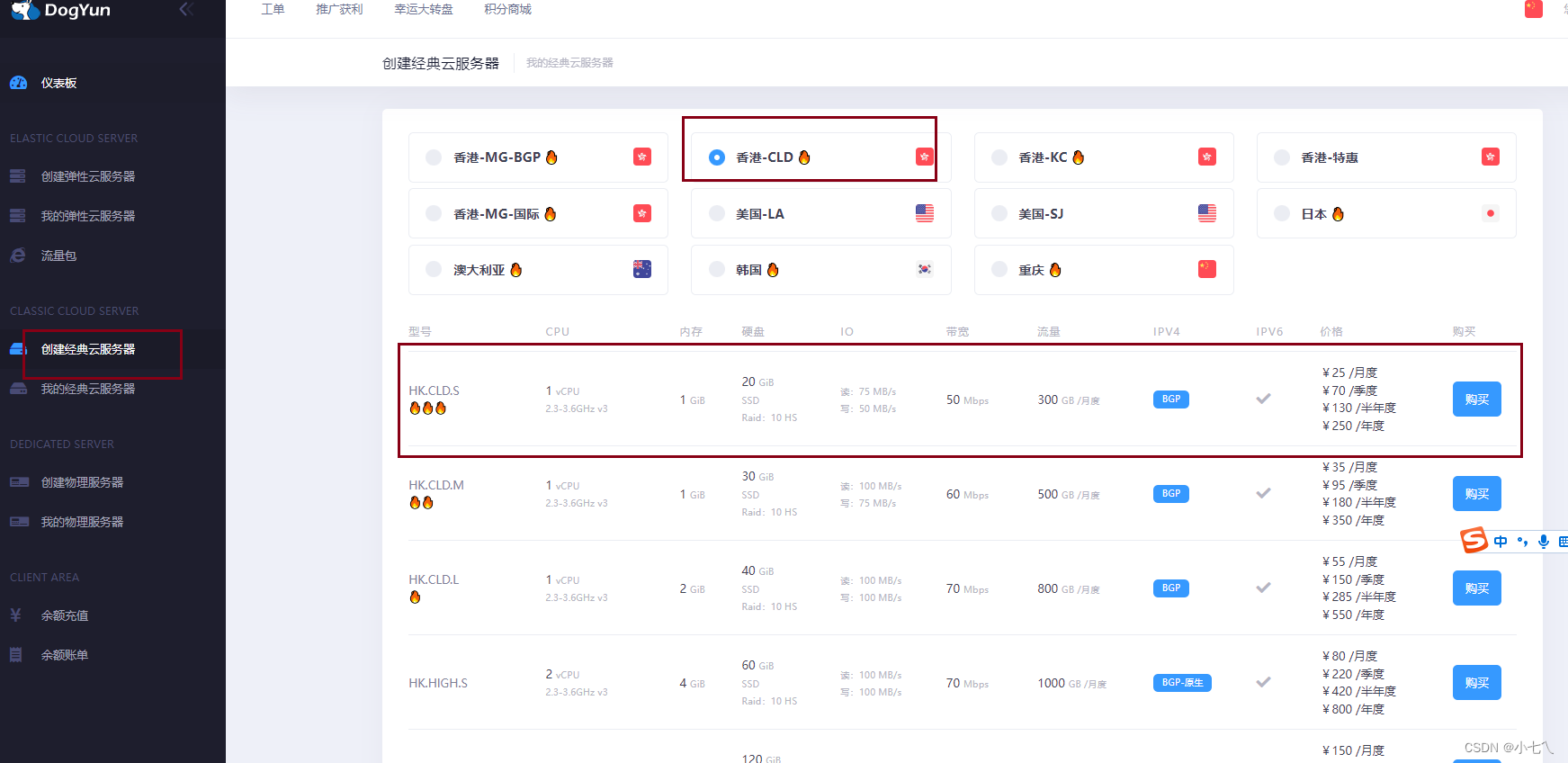Buy the HK.CLD.S plan
The image size is (1568, 763).
tap(1477, 399)
